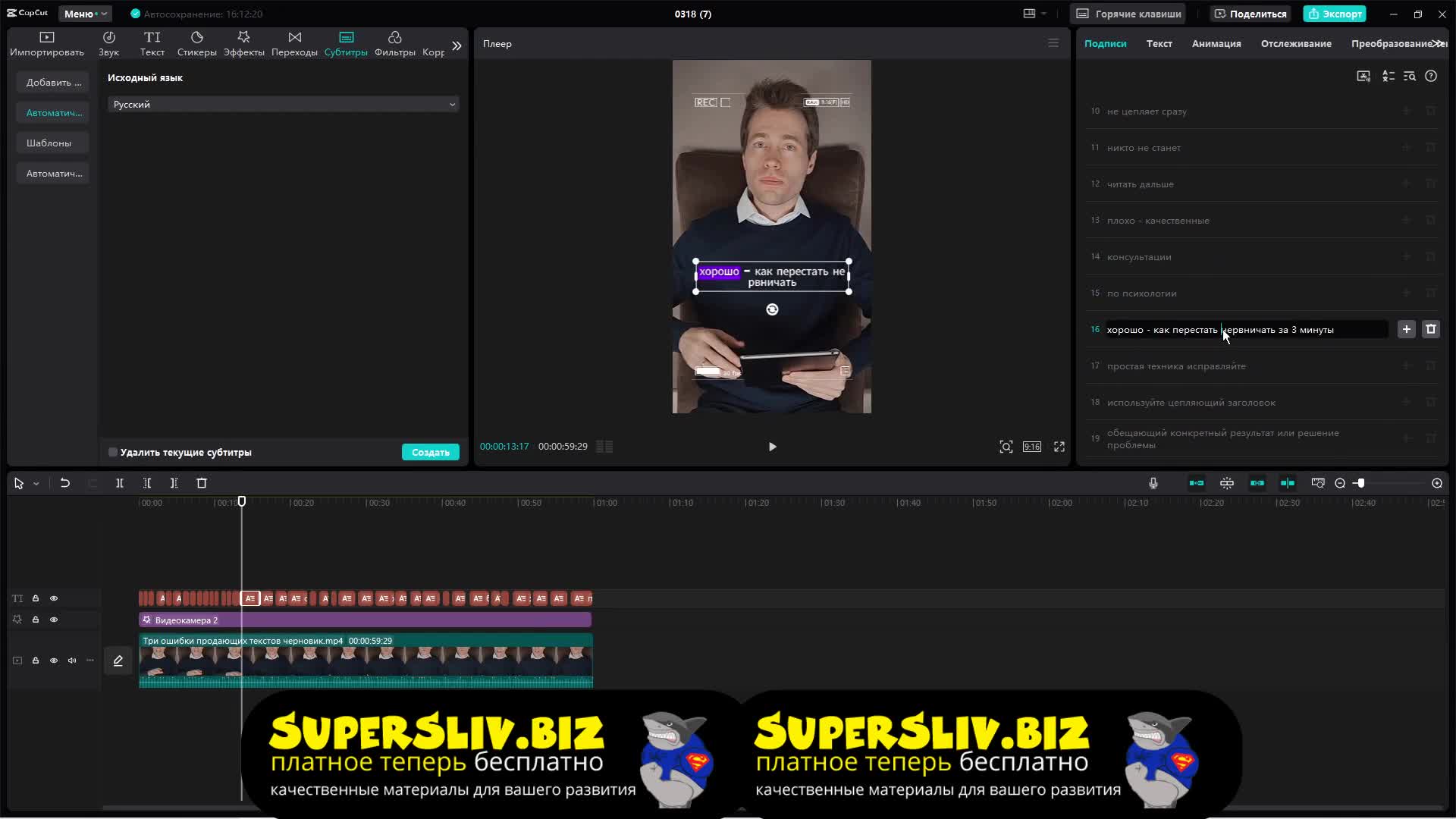Viewport: 1456px width, 819px height.
Task: Open the Эффекты effects panel
Action: 244,44
